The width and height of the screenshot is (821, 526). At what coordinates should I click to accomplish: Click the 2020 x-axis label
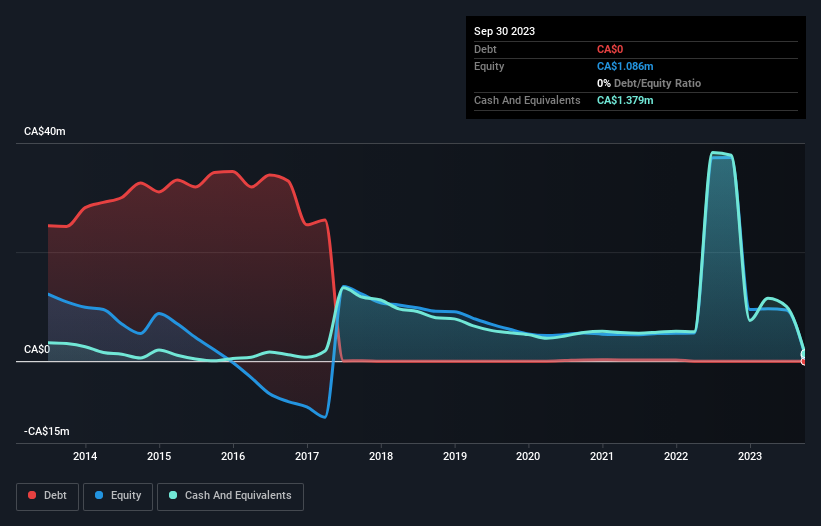click(x=528, y=456)
